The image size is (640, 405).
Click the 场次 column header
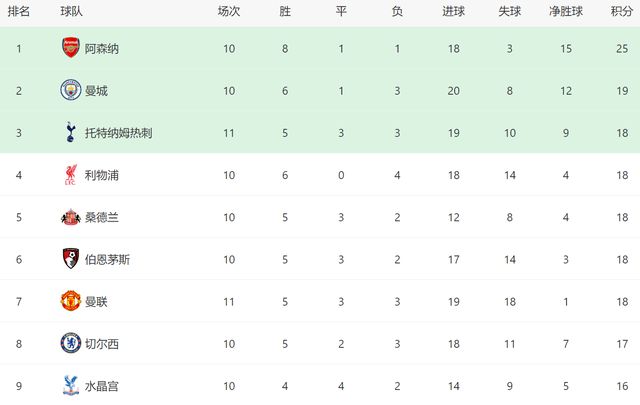[229, 12]
